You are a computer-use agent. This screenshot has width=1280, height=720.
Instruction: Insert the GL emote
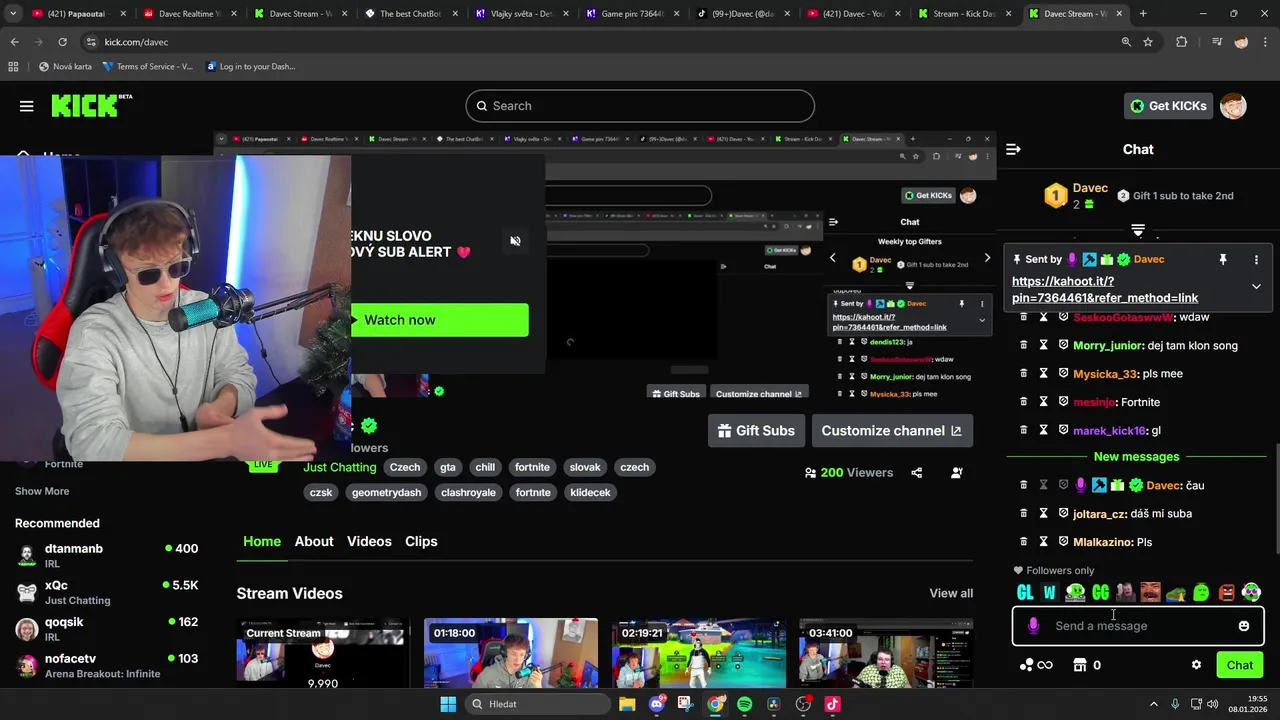(x=1025, y=593)
